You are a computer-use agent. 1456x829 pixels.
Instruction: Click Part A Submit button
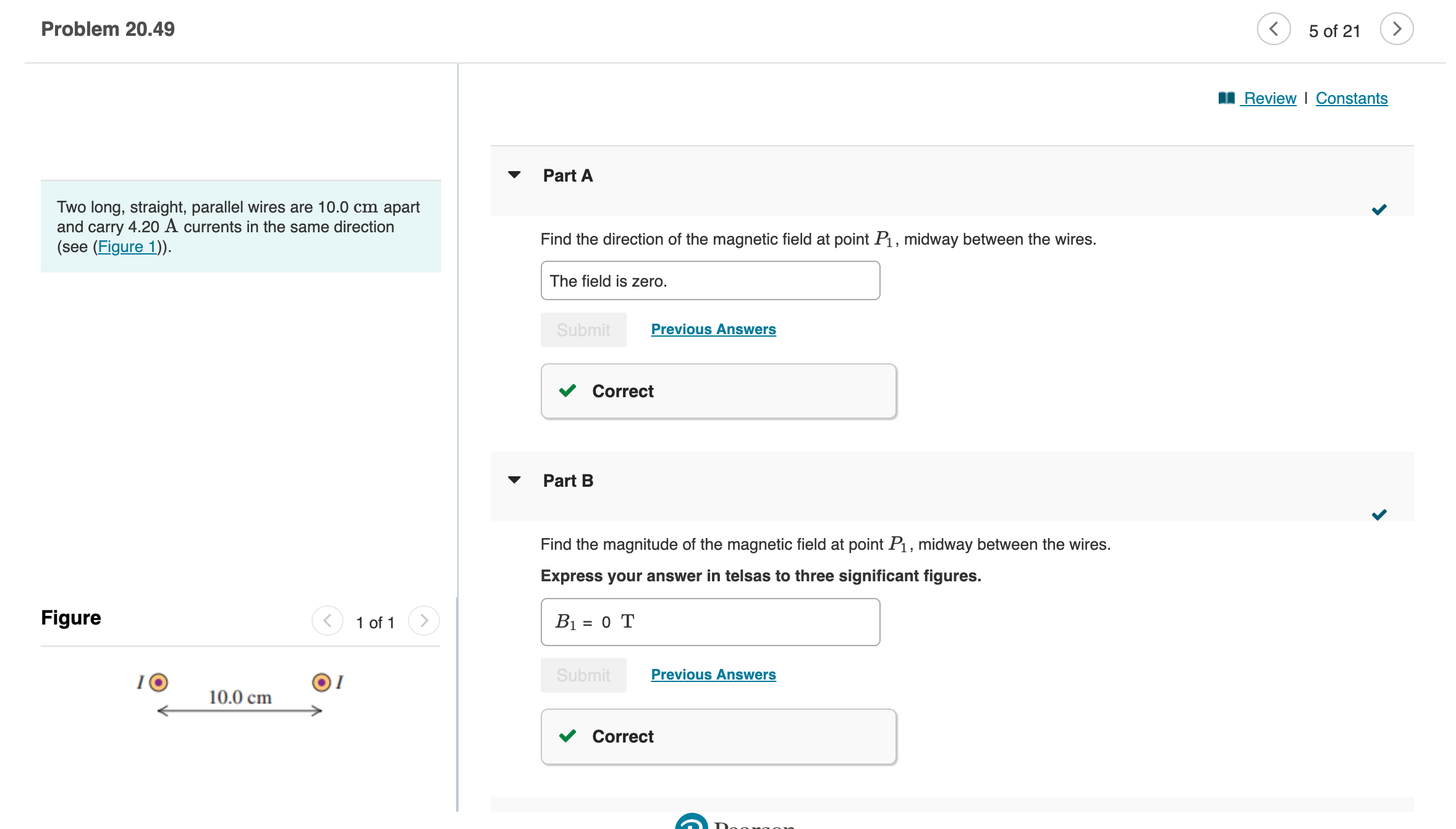pyautogui.click(x=583, y=330)
